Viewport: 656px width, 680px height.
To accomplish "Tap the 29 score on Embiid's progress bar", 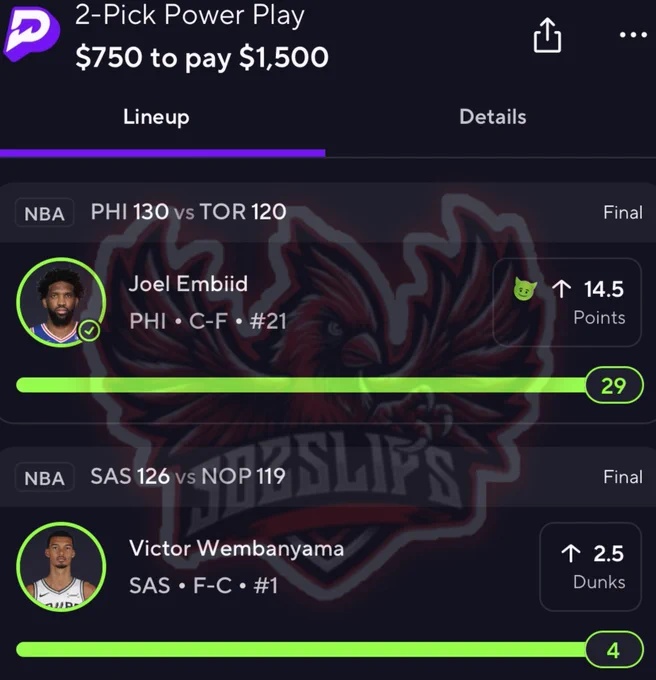I will tap(614, 385).
